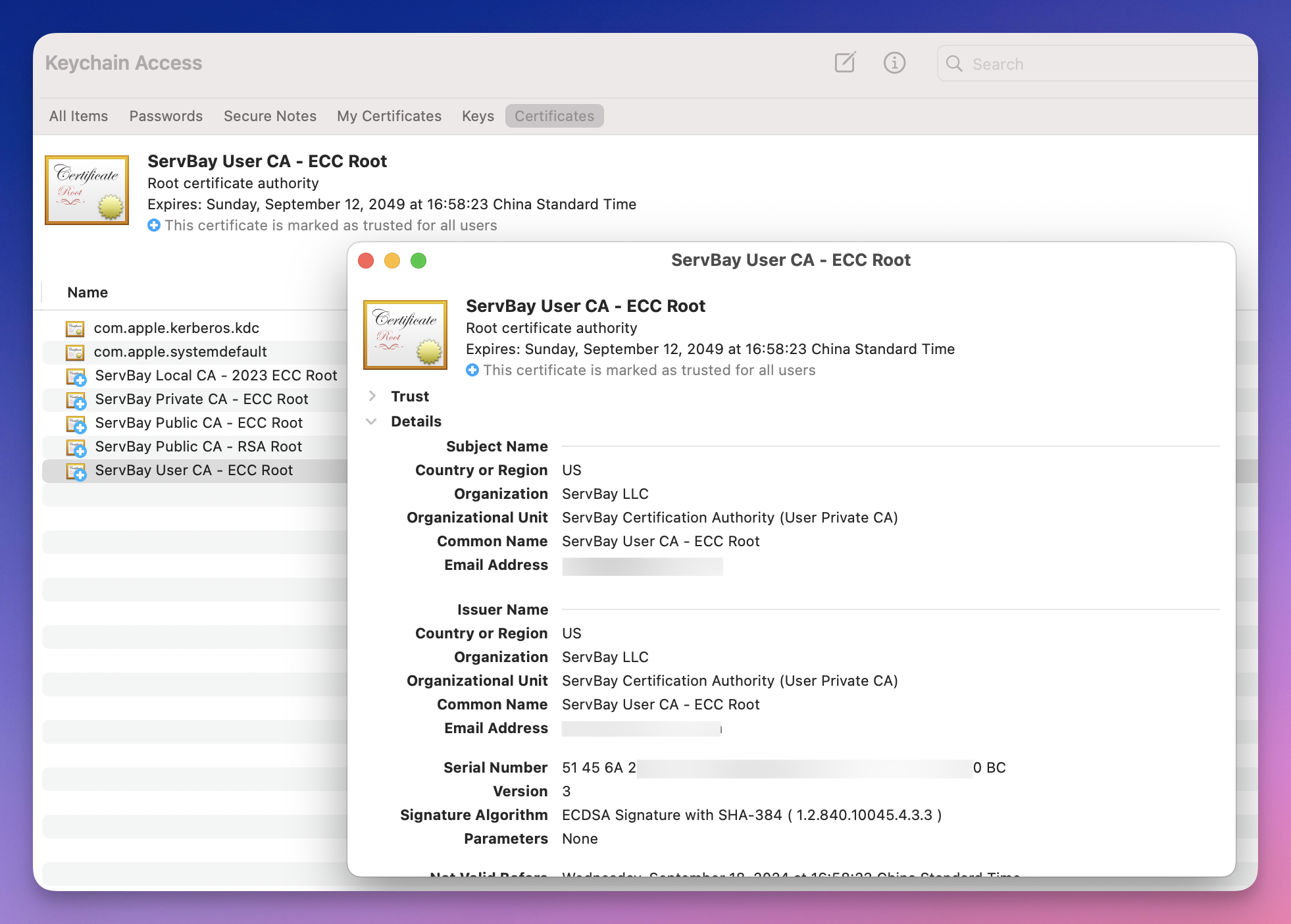Click the Keychain Access info button
Screen dimensions: 1291x924
point(893,62)
